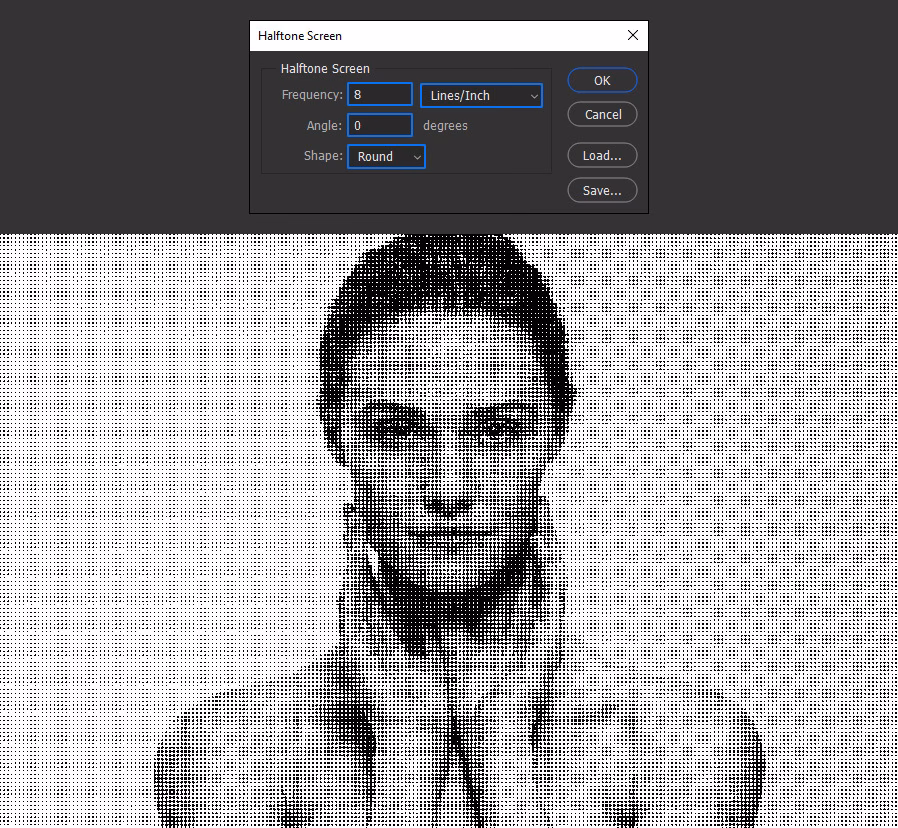
Task: Cancel the Halftone Screen dialog
Action: click(601, 114)
